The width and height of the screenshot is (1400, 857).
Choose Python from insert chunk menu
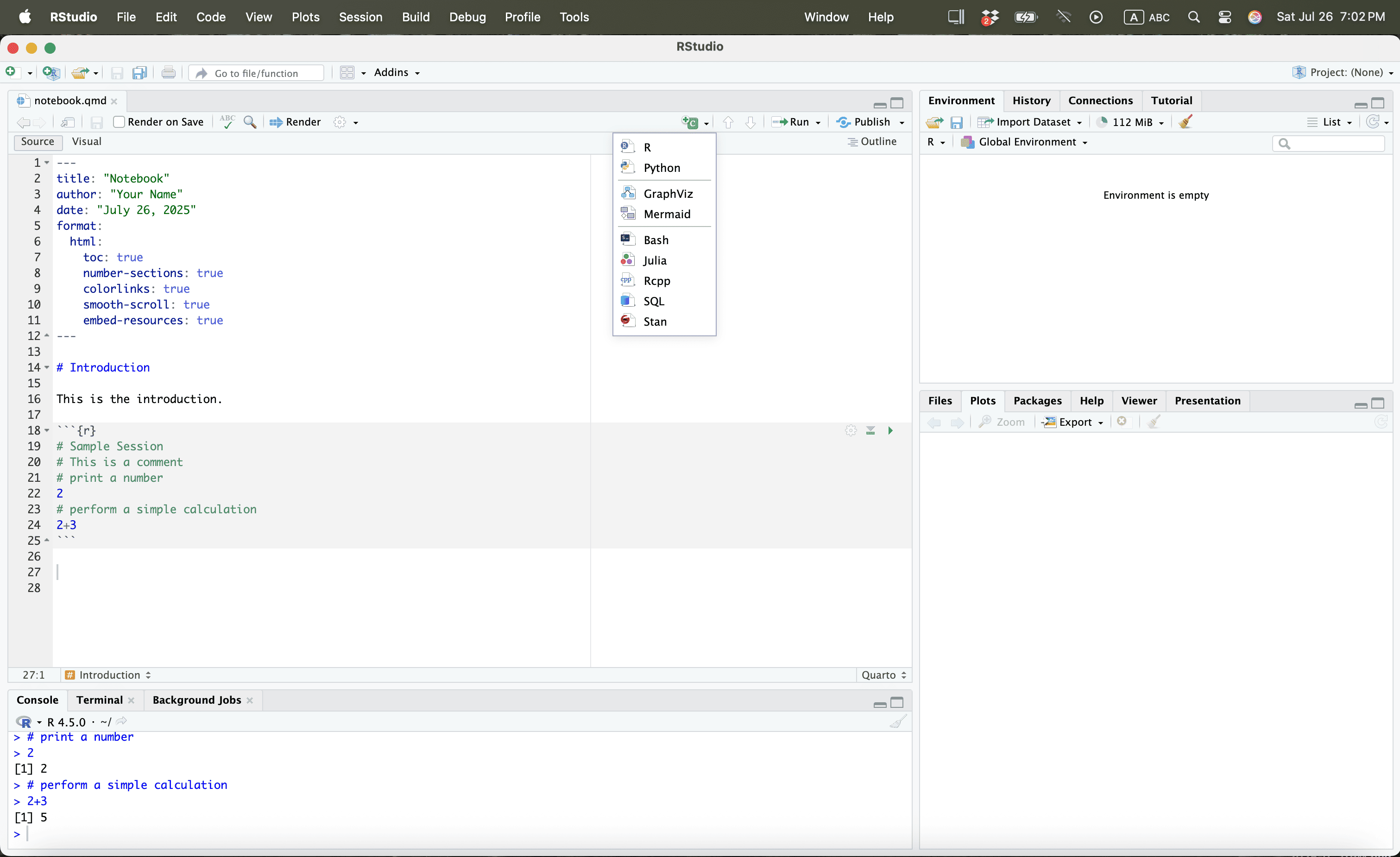(x=662, y=168)
